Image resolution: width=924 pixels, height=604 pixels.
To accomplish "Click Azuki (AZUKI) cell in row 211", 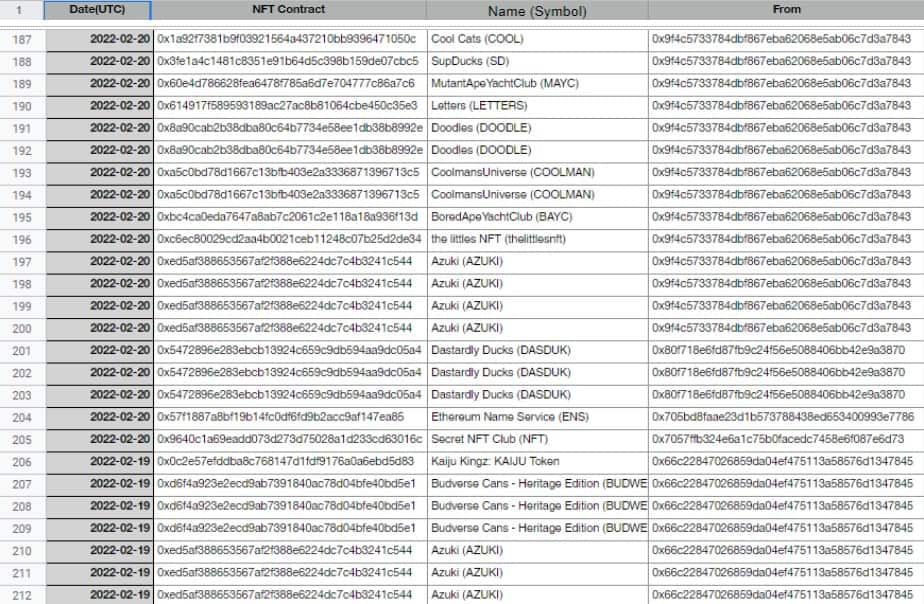I will click(537, 573).
